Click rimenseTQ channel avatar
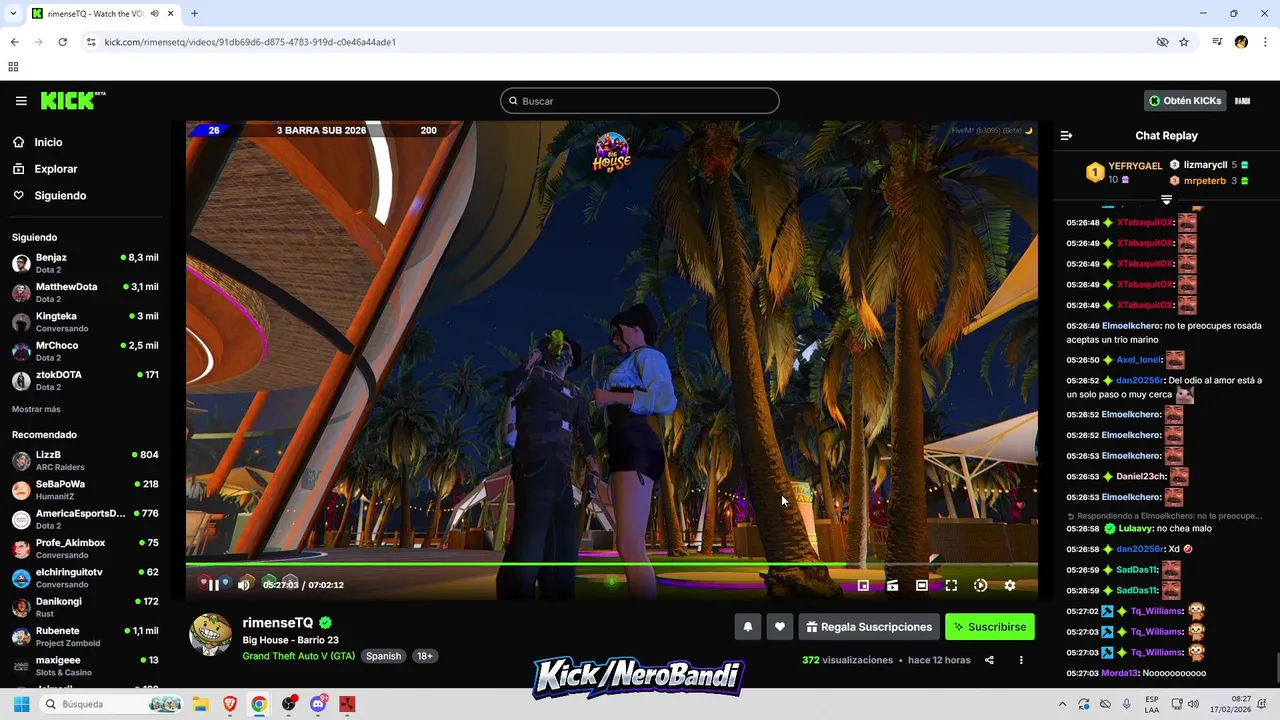The image size is (1280, 720). pyautogui.click(x=211, y=635)
